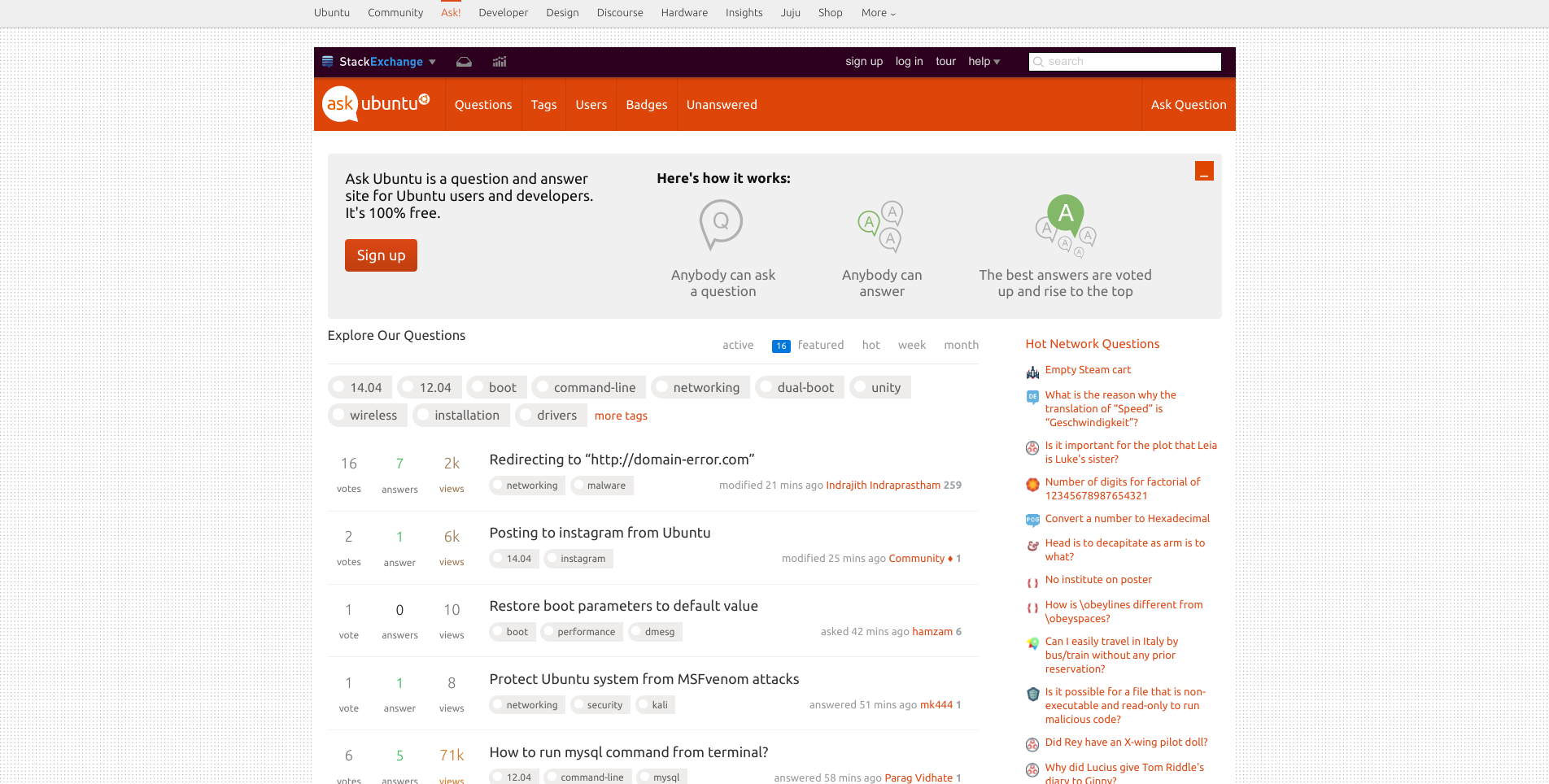Click the 'sign up' top bar link
The width and height of the screenshot is (1549, 784).
point(864,62)
